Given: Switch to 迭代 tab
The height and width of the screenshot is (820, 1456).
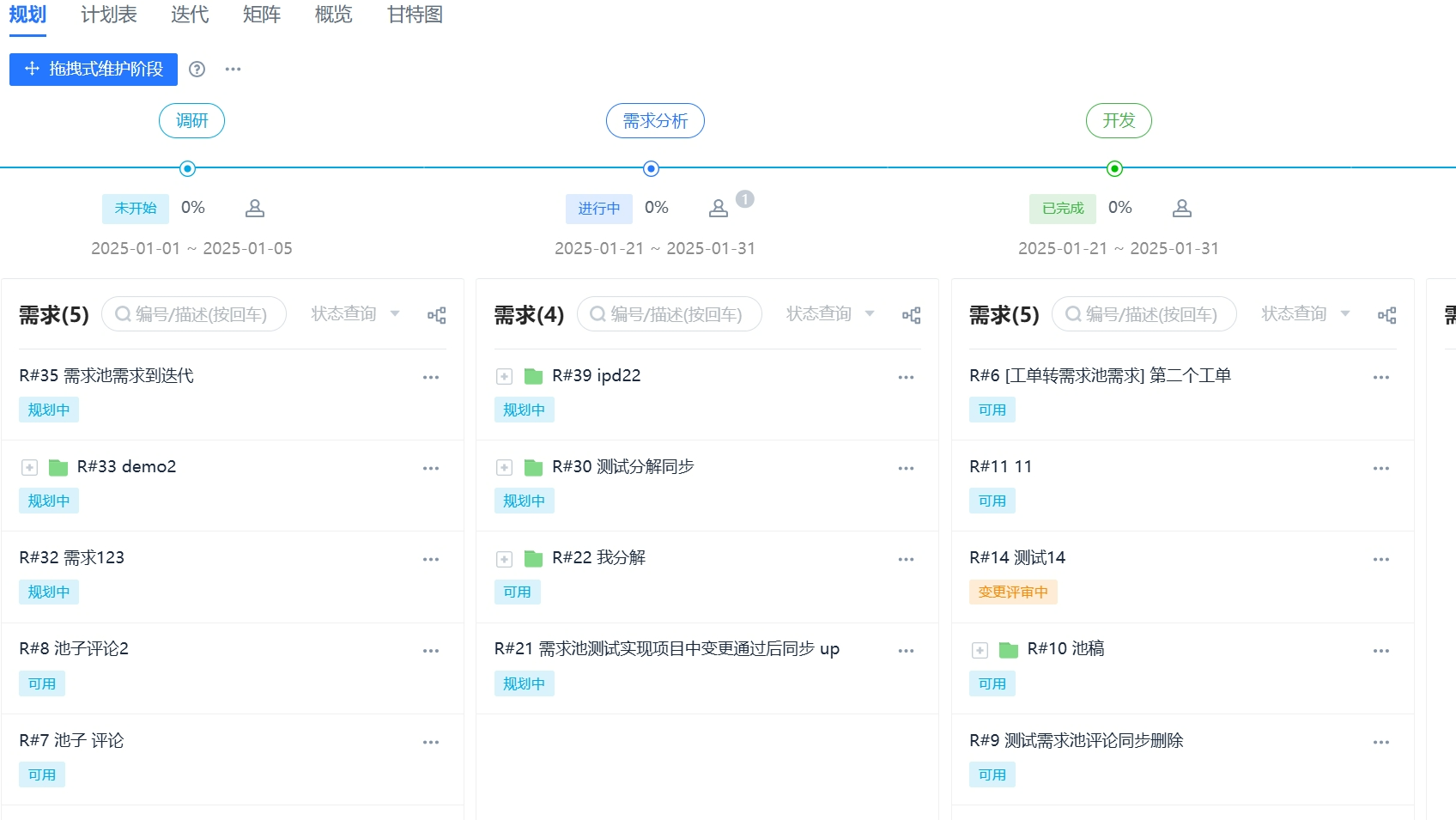Looking at the screenshot, I should 190,15.
